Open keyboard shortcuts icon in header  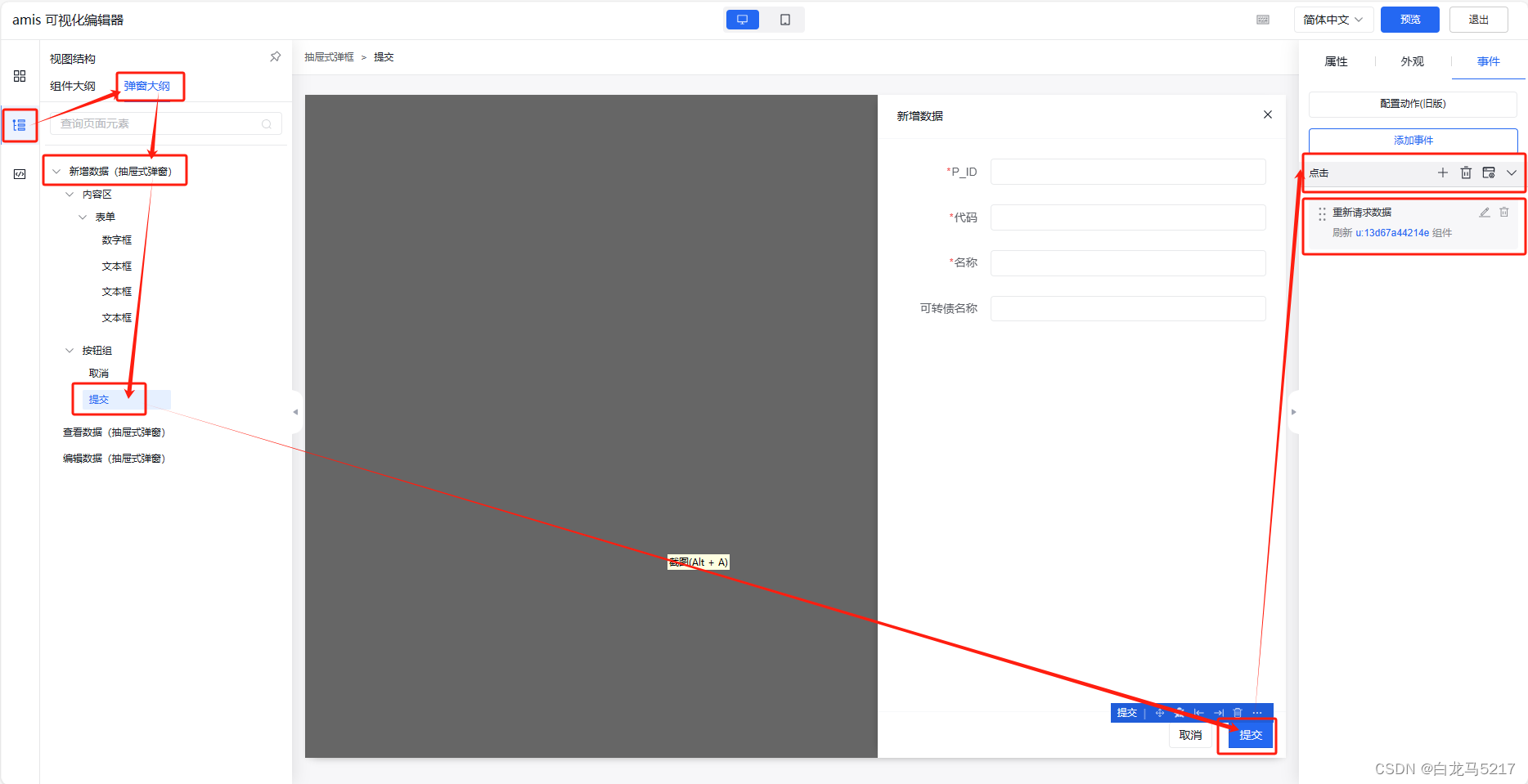click(x=1263, y=20)
